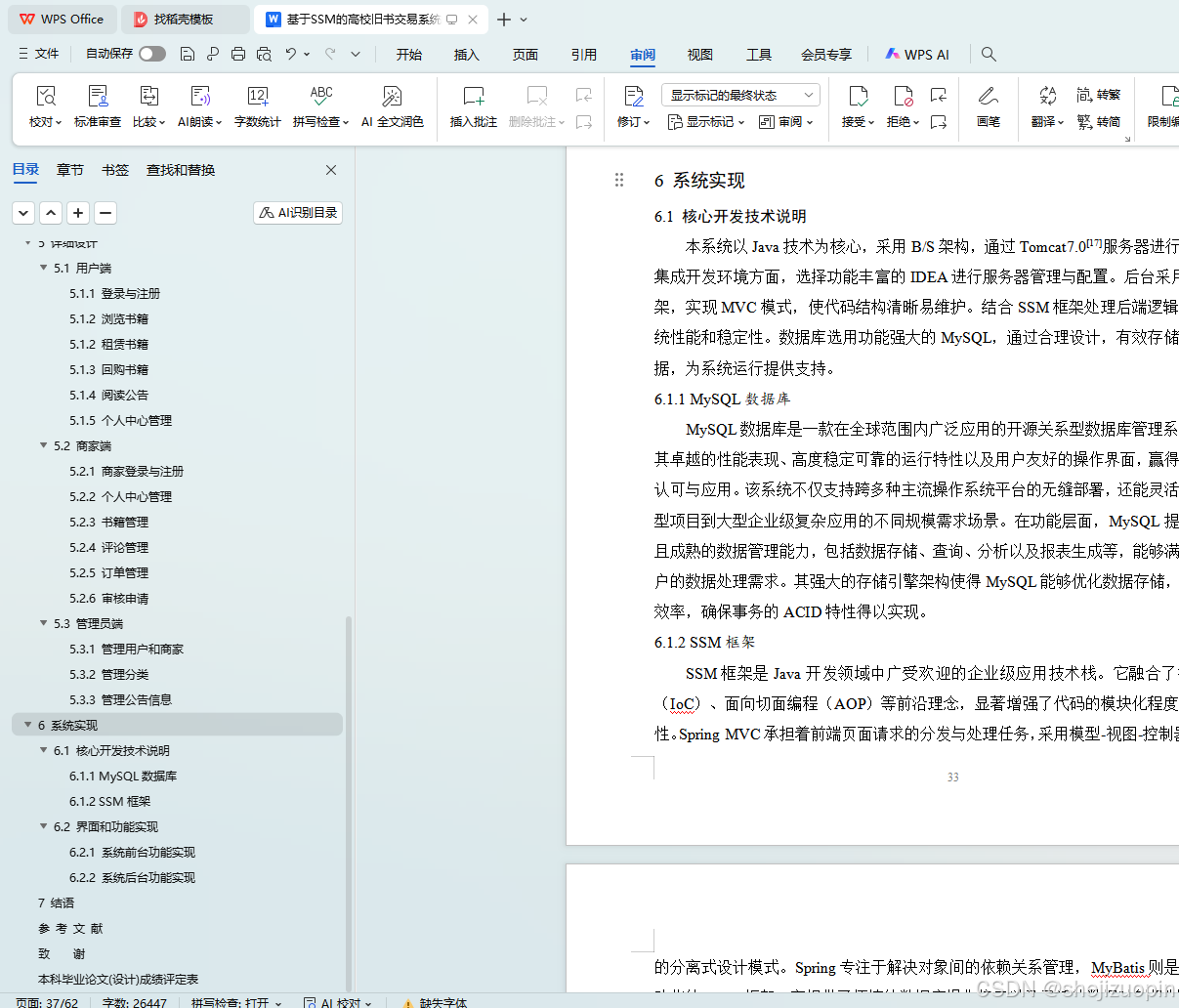Go to 6.1.2 SSM 框架 in outline

pos(109,801)
